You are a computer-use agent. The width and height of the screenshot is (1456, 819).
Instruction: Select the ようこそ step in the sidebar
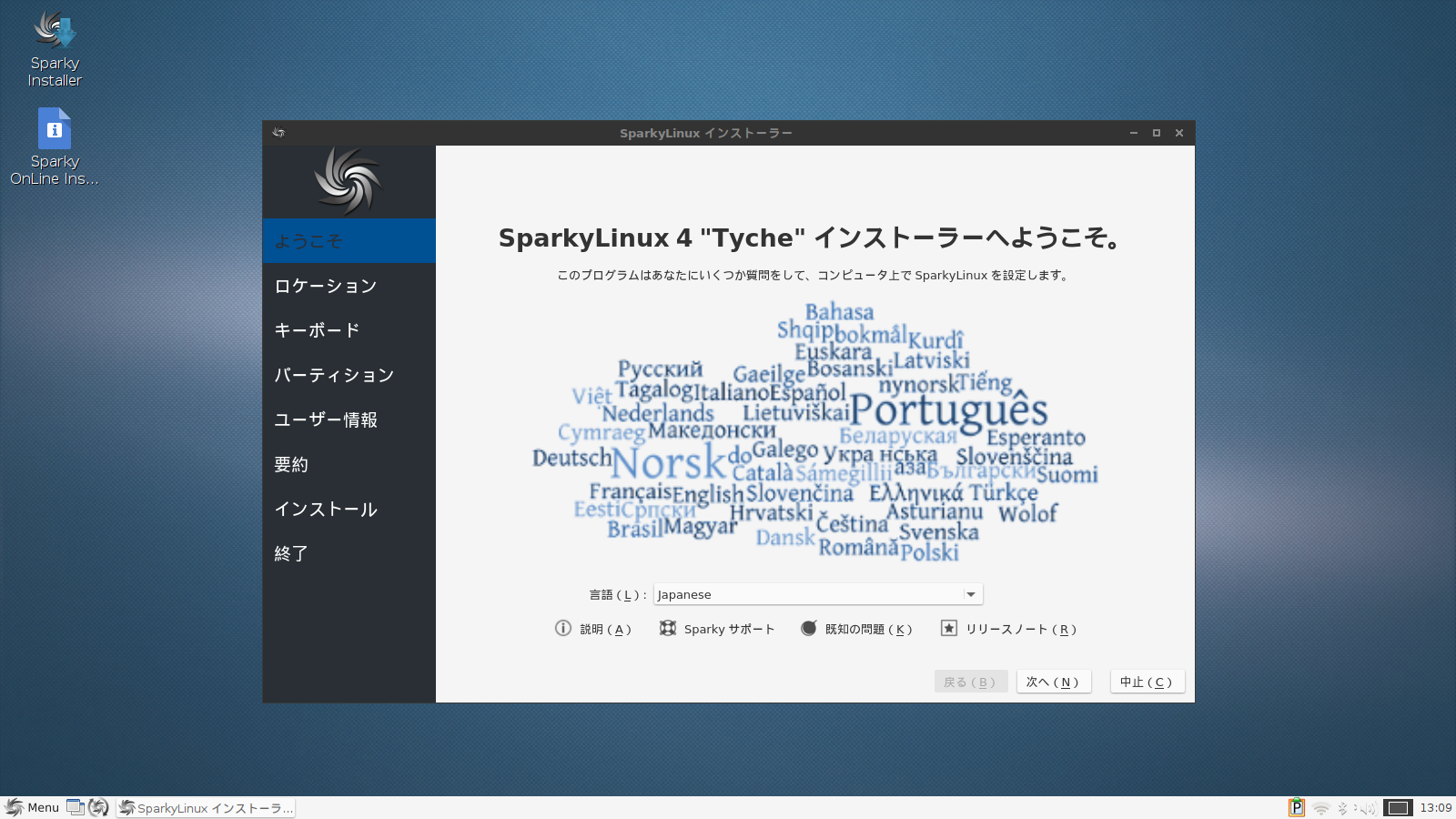[349, 241]
